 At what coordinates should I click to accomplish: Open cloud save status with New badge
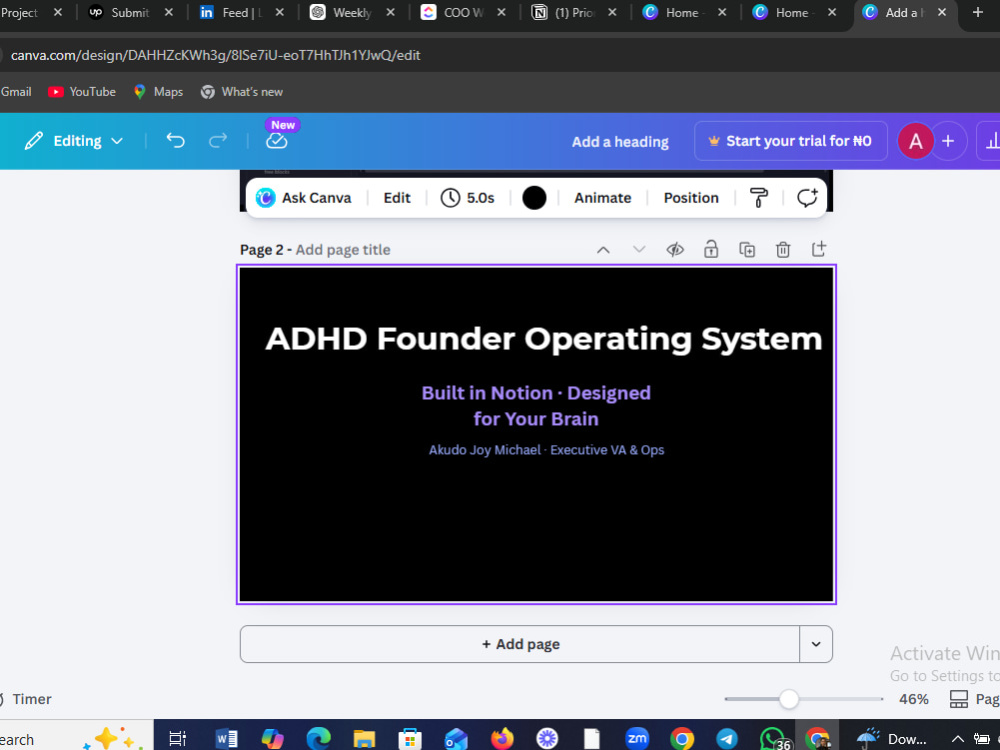[x=277, y=140]
